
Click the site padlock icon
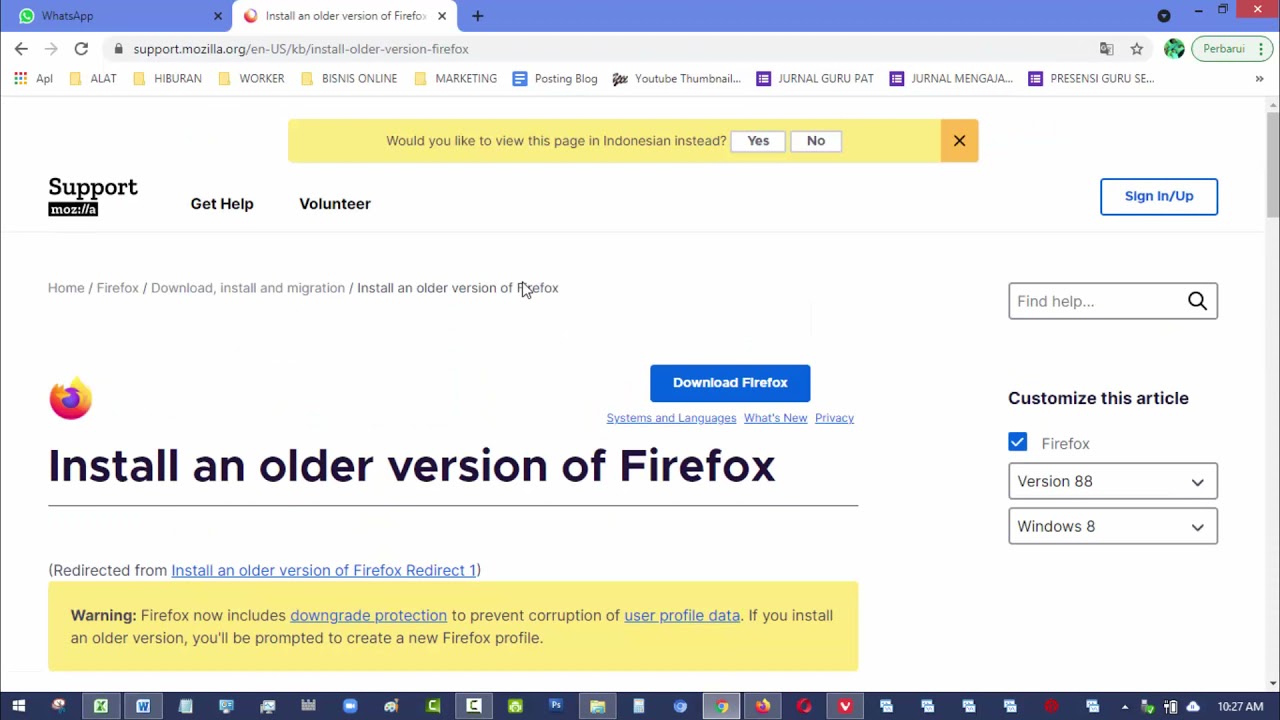click(118, 48)
